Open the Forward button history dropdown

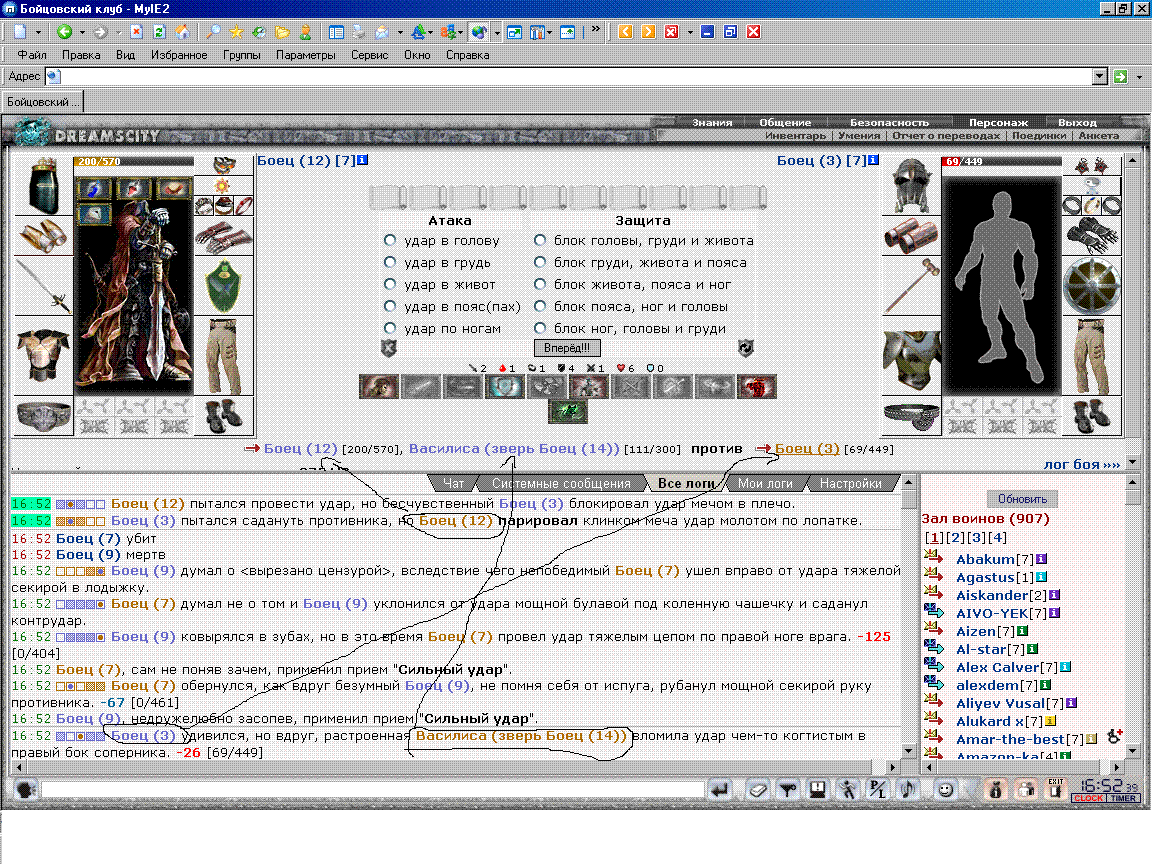(x=118, y=32)
